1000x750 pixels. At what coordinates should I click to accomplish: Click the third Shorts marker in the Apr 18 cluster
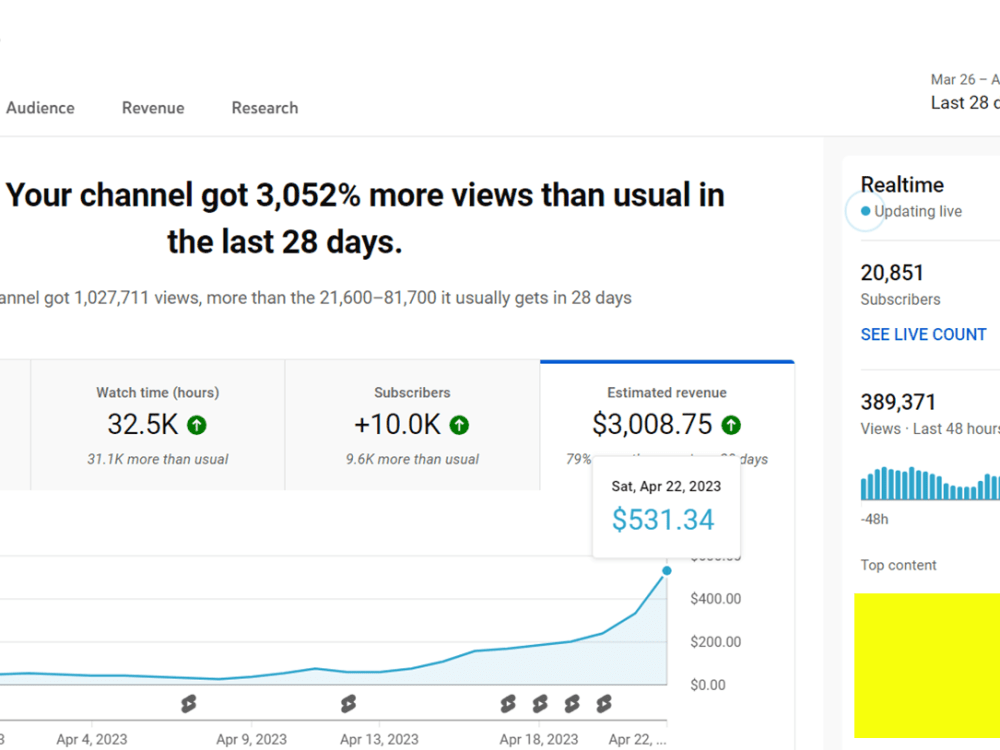pyautogui.click(x=572, y=704)
